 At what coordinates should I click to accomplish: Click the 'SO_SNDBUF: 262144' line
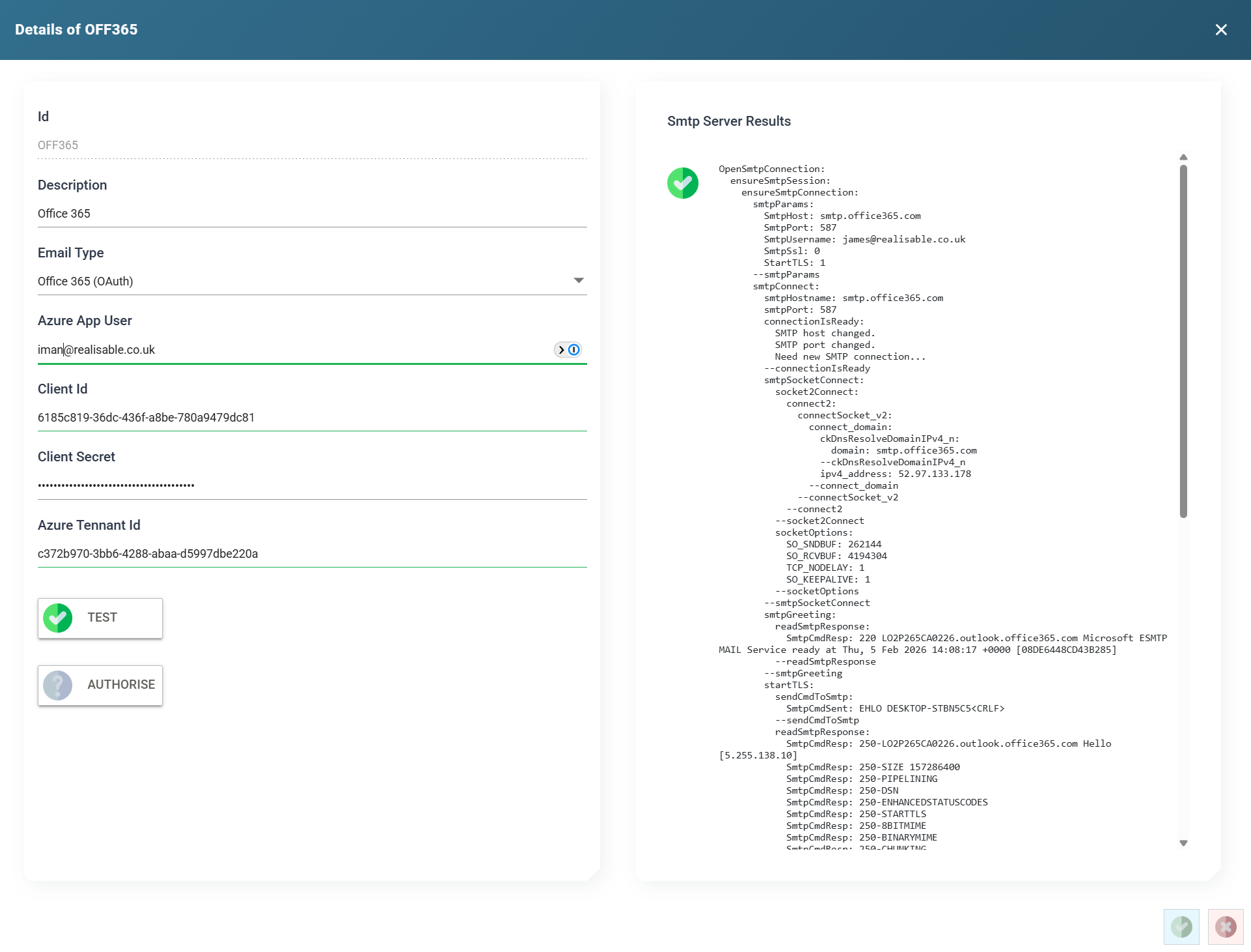tap(833, 544)
